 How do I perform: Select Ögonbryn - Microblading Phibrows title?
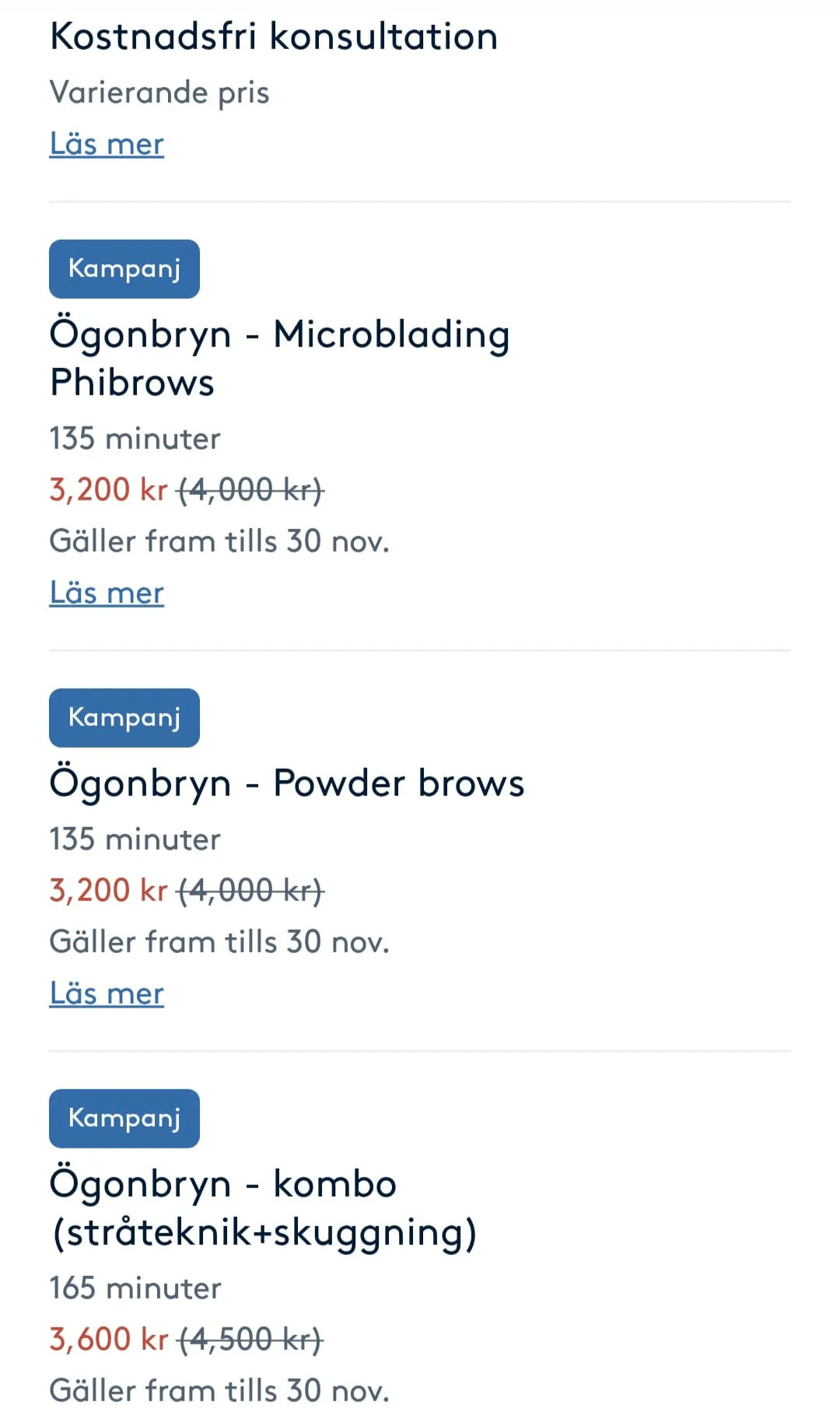(x=279, y=358)
